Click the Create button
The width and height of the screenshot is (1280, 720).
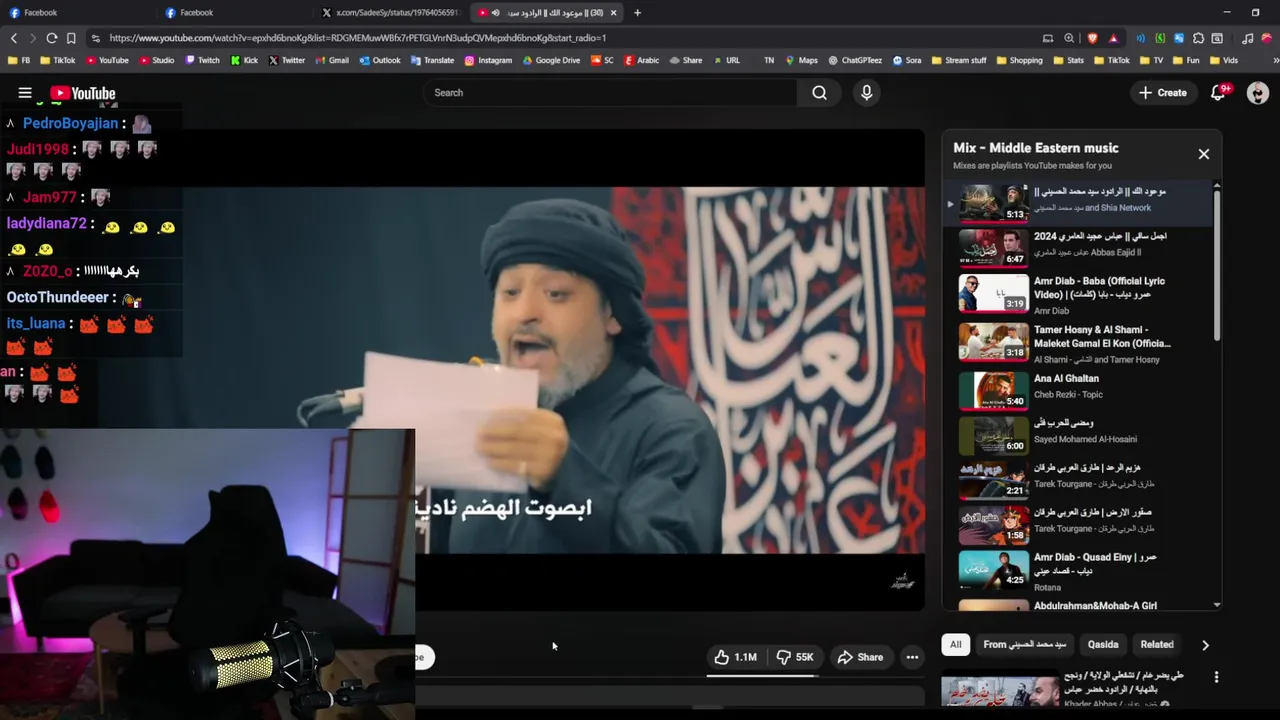(x=1162, y=93)
